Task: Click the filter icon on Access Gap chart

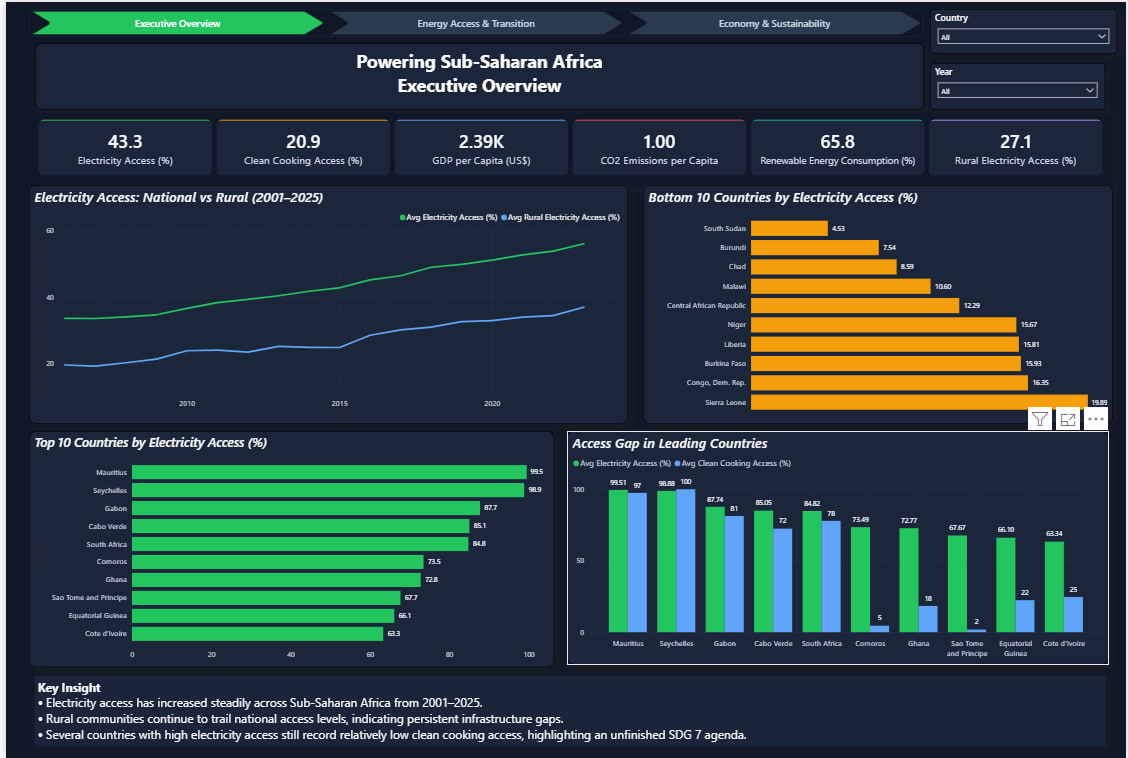Action: coord(1040,419)
